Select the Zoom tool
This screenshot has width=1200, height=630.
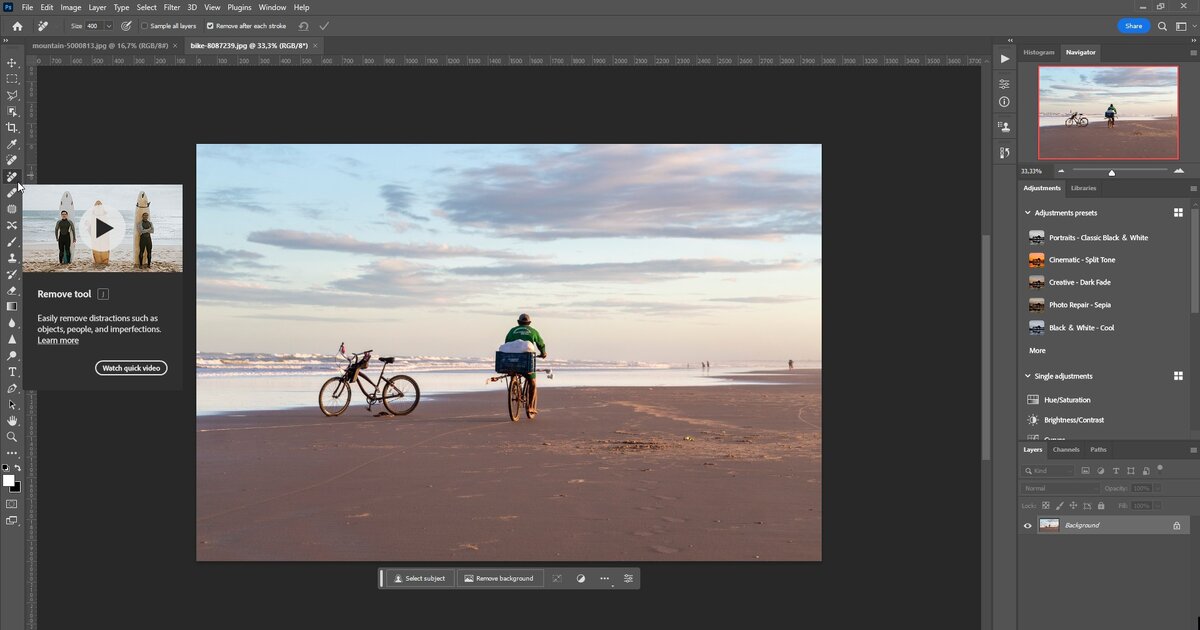12,437
